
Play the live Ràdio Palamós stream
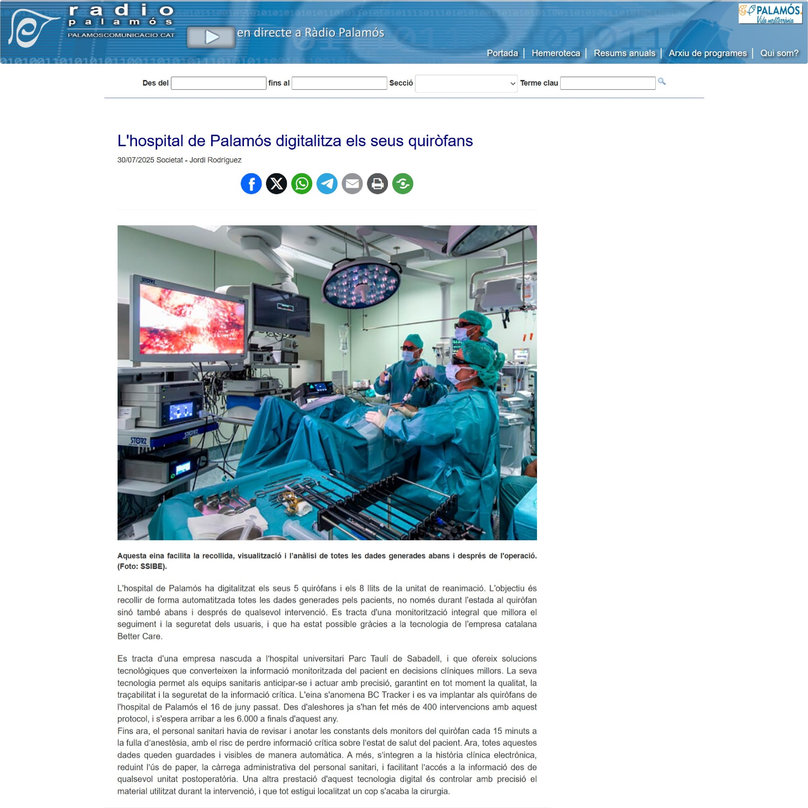click(x=211, y=37)
